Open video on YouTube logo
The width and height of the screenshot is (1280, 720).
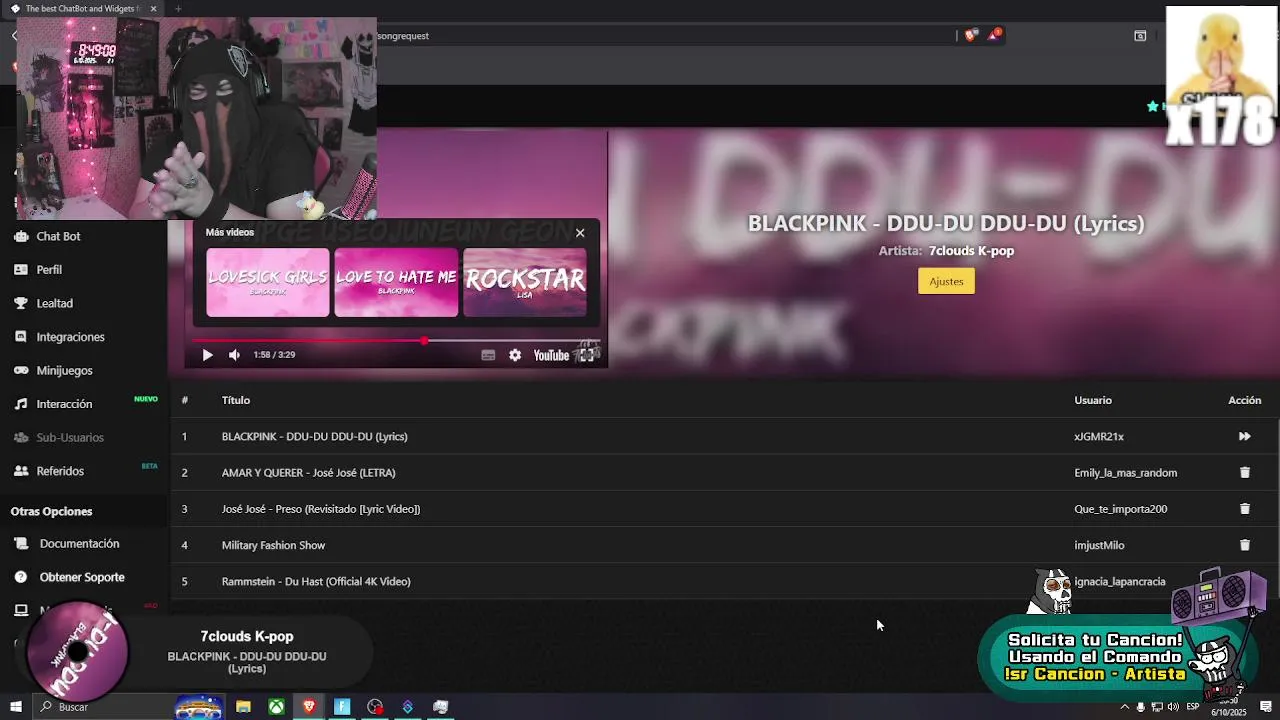tap(551, 355)
